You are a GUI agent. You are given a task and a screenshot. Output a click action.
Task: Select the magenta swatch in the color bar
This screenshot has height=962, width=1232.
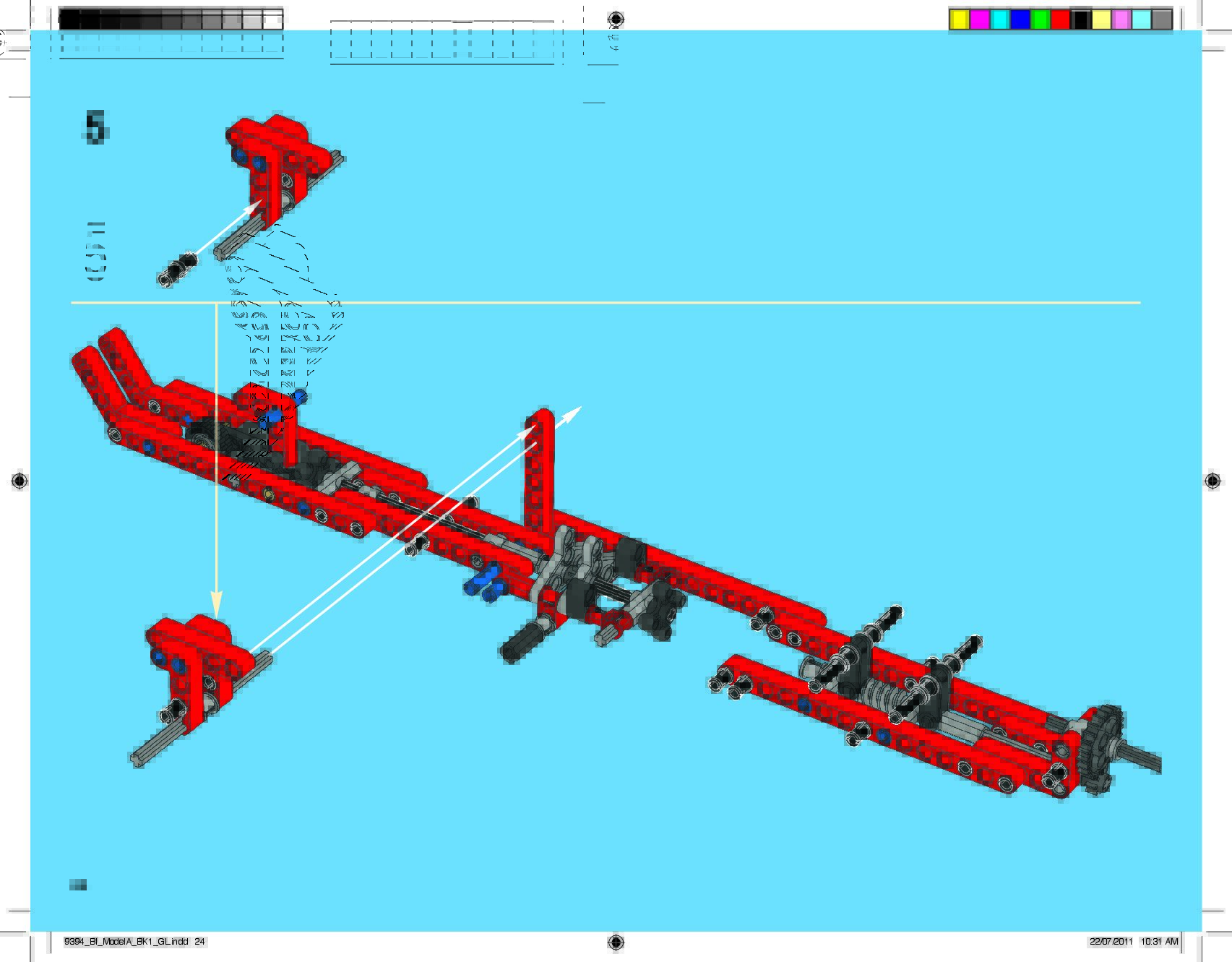[x=979, y=20]
